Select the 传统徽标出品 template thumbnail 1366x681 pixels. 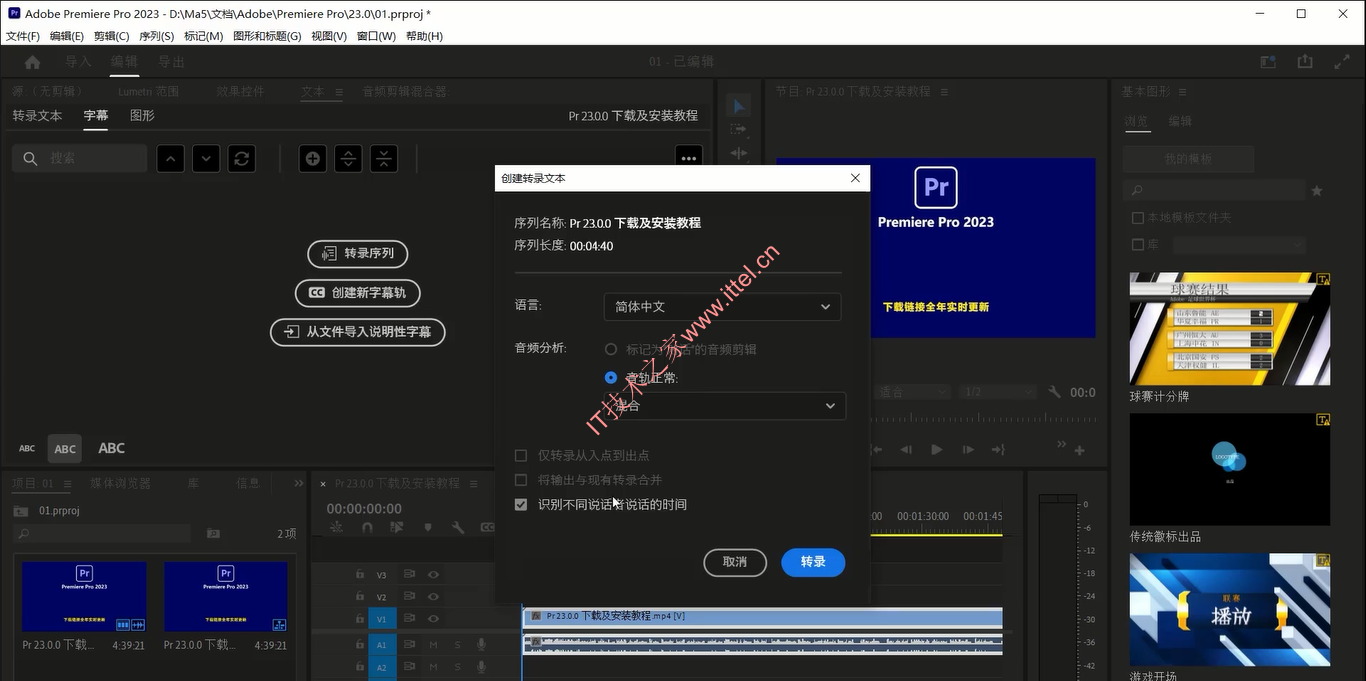click(x=1230, y=469)
